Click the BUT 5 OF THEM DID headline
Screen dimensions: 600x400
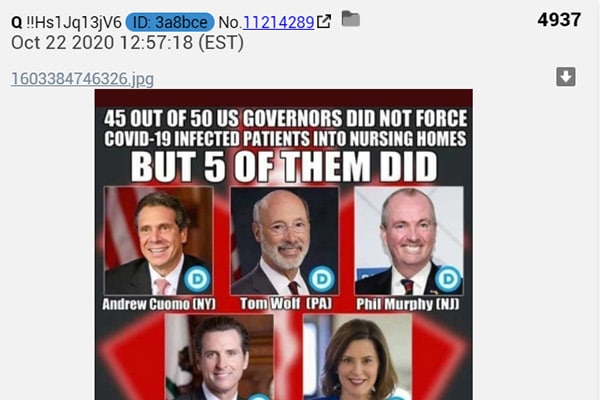[284, 167]
